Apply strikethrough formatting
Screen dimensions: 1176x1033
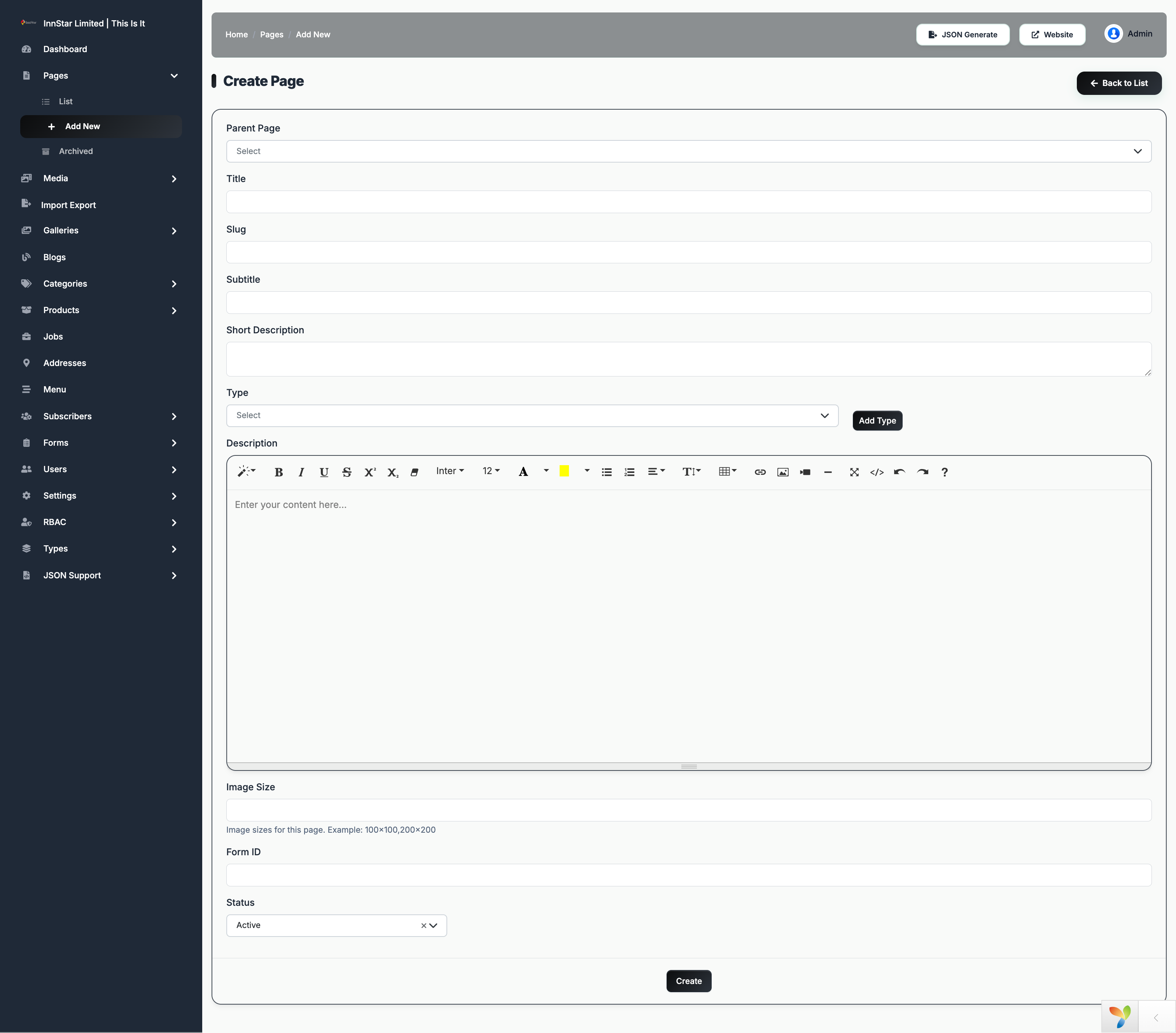346,472
